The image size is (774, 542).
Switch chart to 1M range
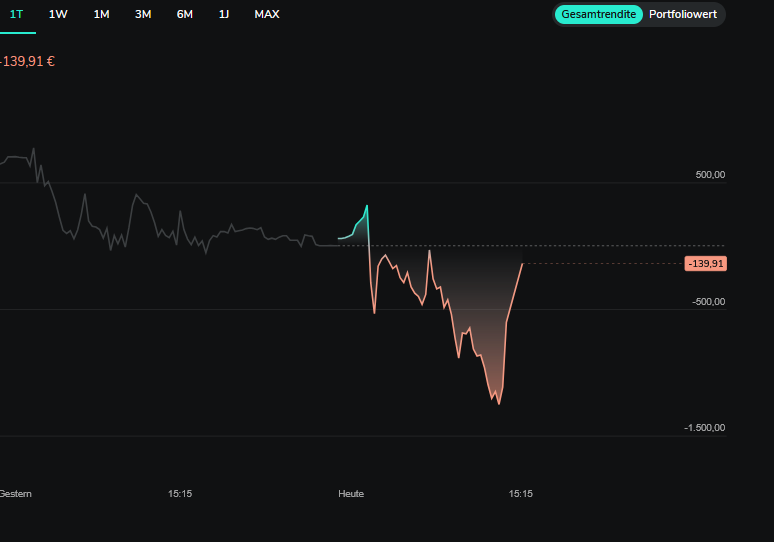[x=101, y=14]
